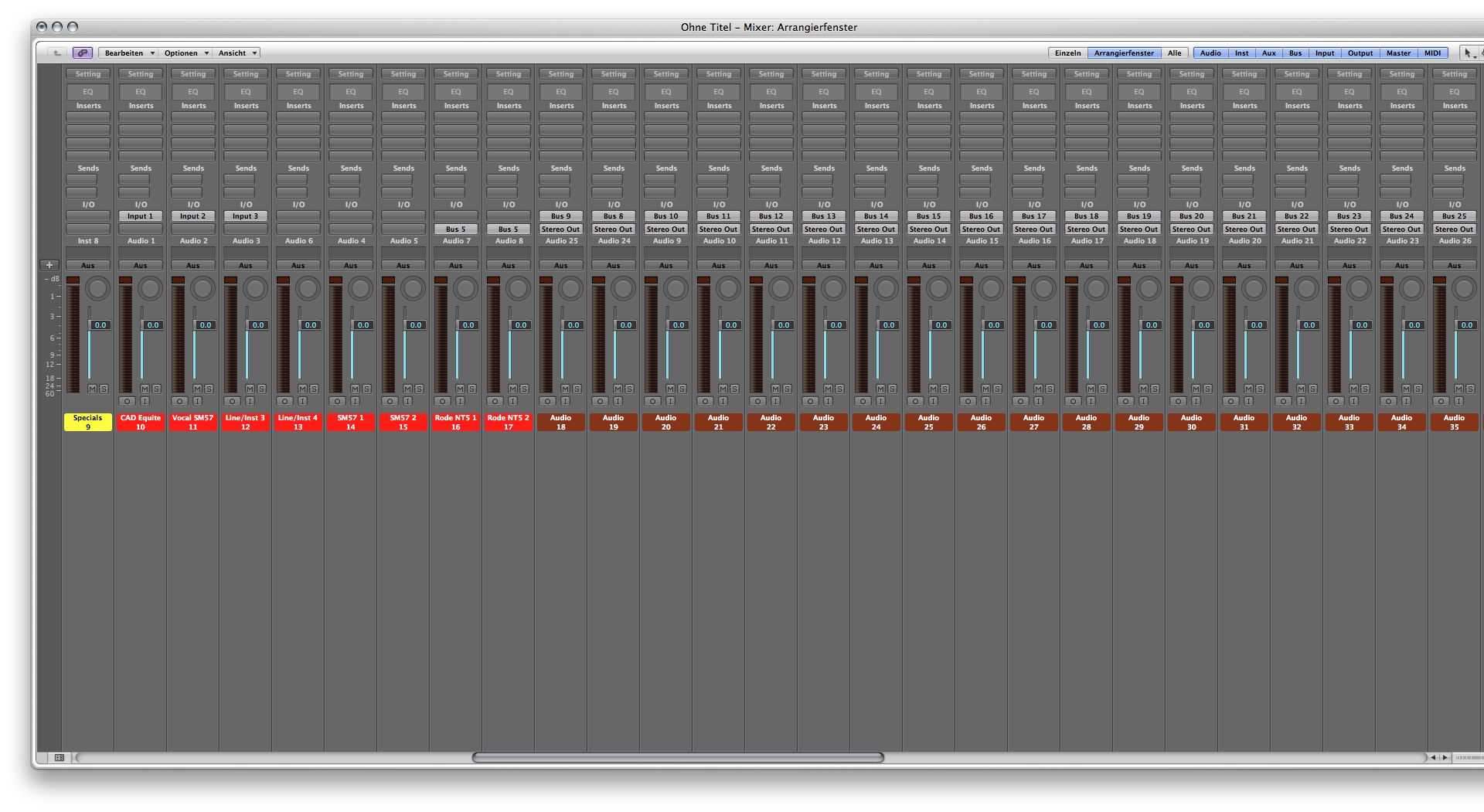
Task: Click the pan knob on the Specials channel
Action: pos(98,289)
